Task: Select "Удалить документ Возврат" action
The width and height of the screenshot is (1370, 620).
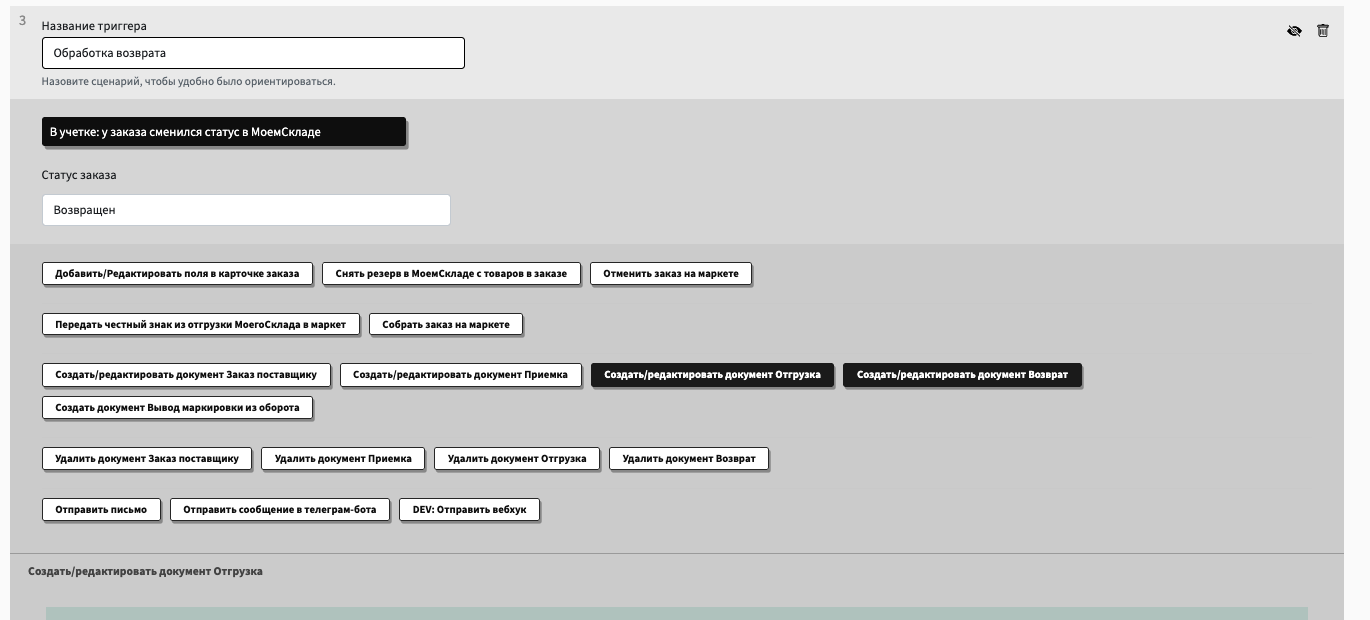Action: tap(689, 459)
